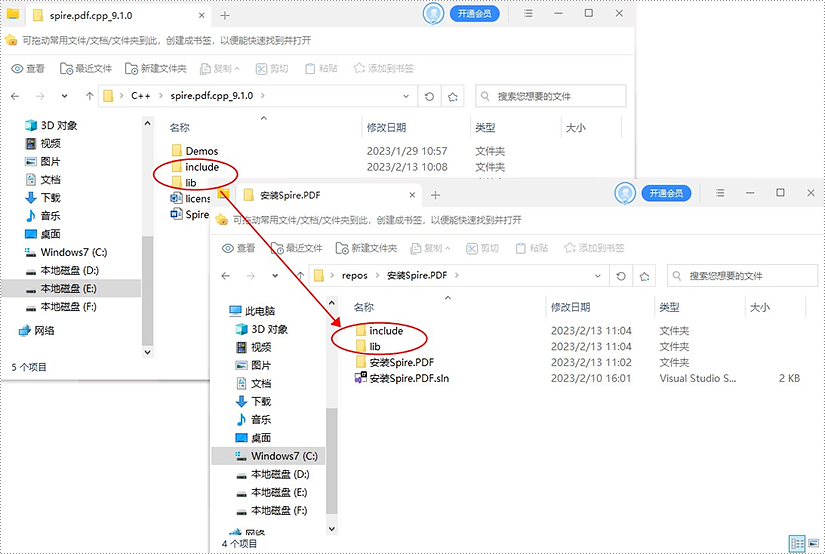Click 新建文件夹 in the 安装Spire.PDF window
This screenshot has height=554, width=825.
coord(366,248)
